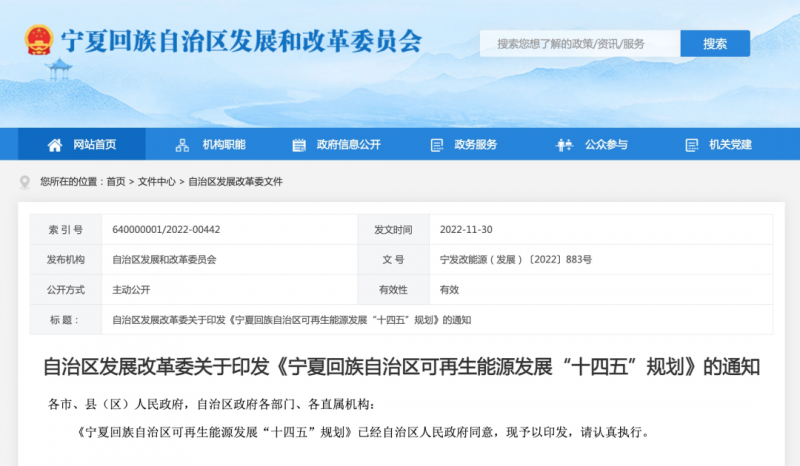This screenshot has width=800, height=466.
Task: Click the document icon beside 政务服务
Action: pos(437,145)
